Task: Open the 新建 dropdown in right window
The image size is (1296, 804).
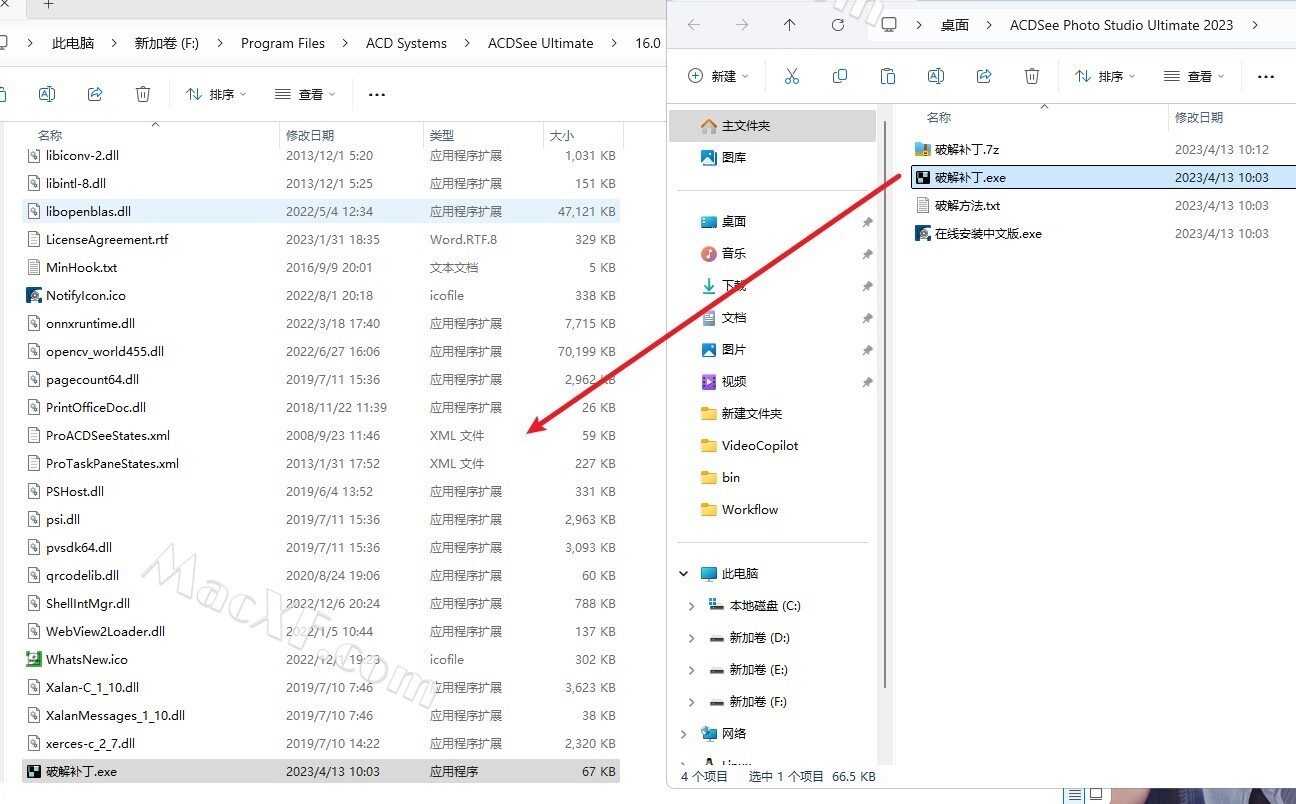Action: 718,76
